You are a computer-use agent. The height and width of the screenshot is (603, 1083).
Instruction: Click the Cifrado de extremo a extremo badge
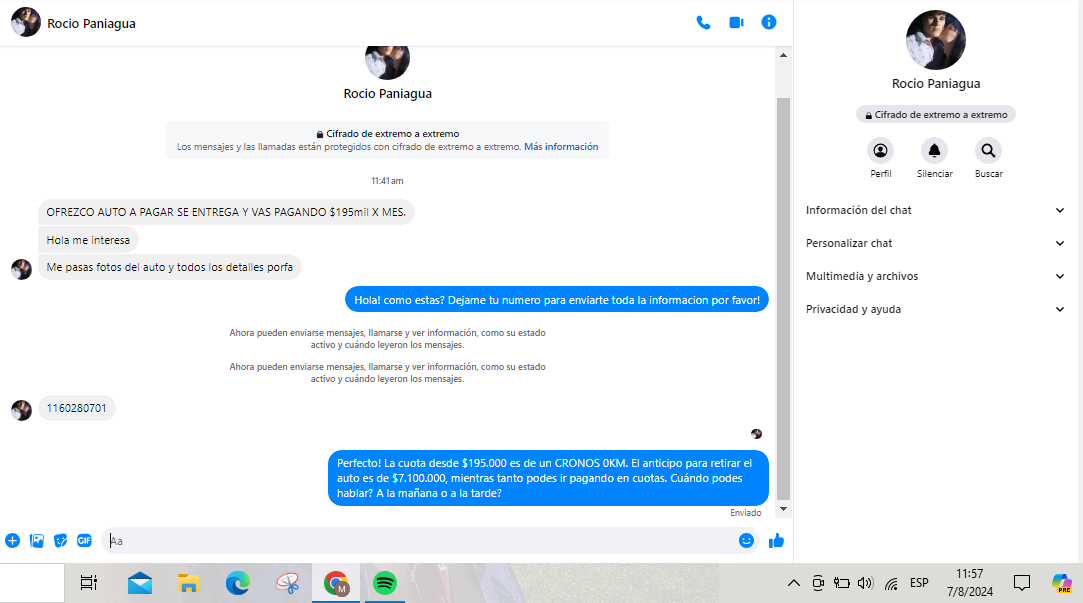935,115
